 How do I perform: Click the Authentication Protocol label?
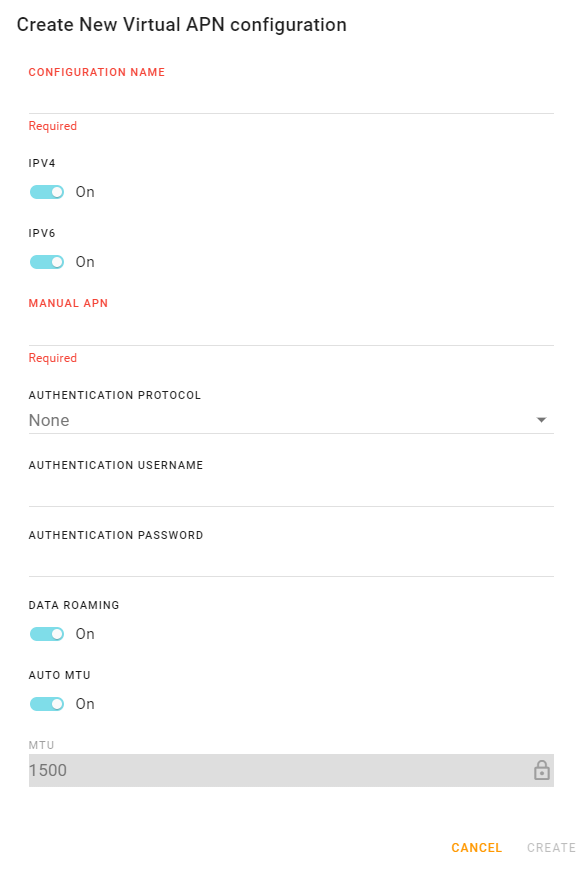115,395
